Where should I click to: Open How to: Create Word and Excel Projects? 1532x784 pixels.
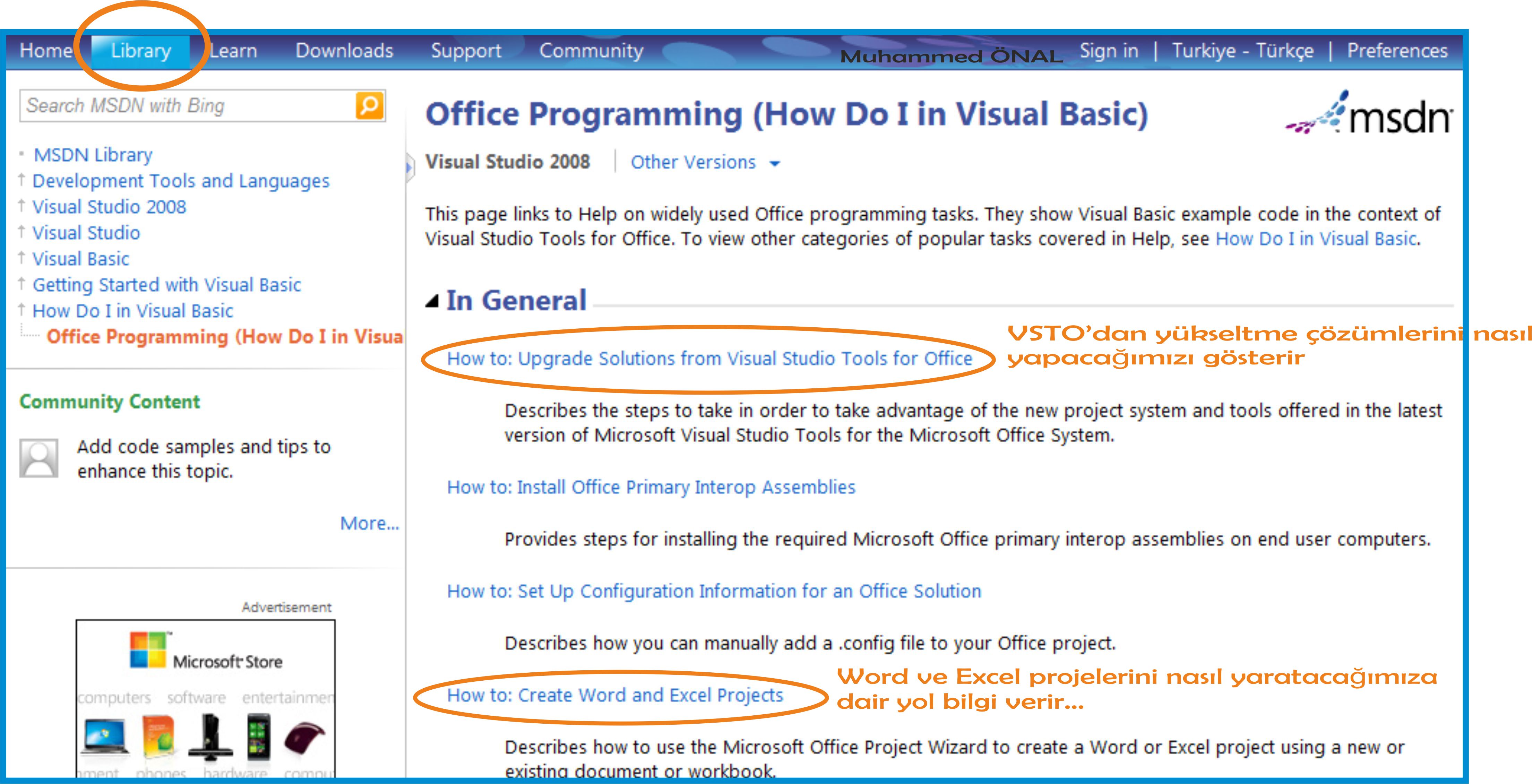tap(615, 695)
